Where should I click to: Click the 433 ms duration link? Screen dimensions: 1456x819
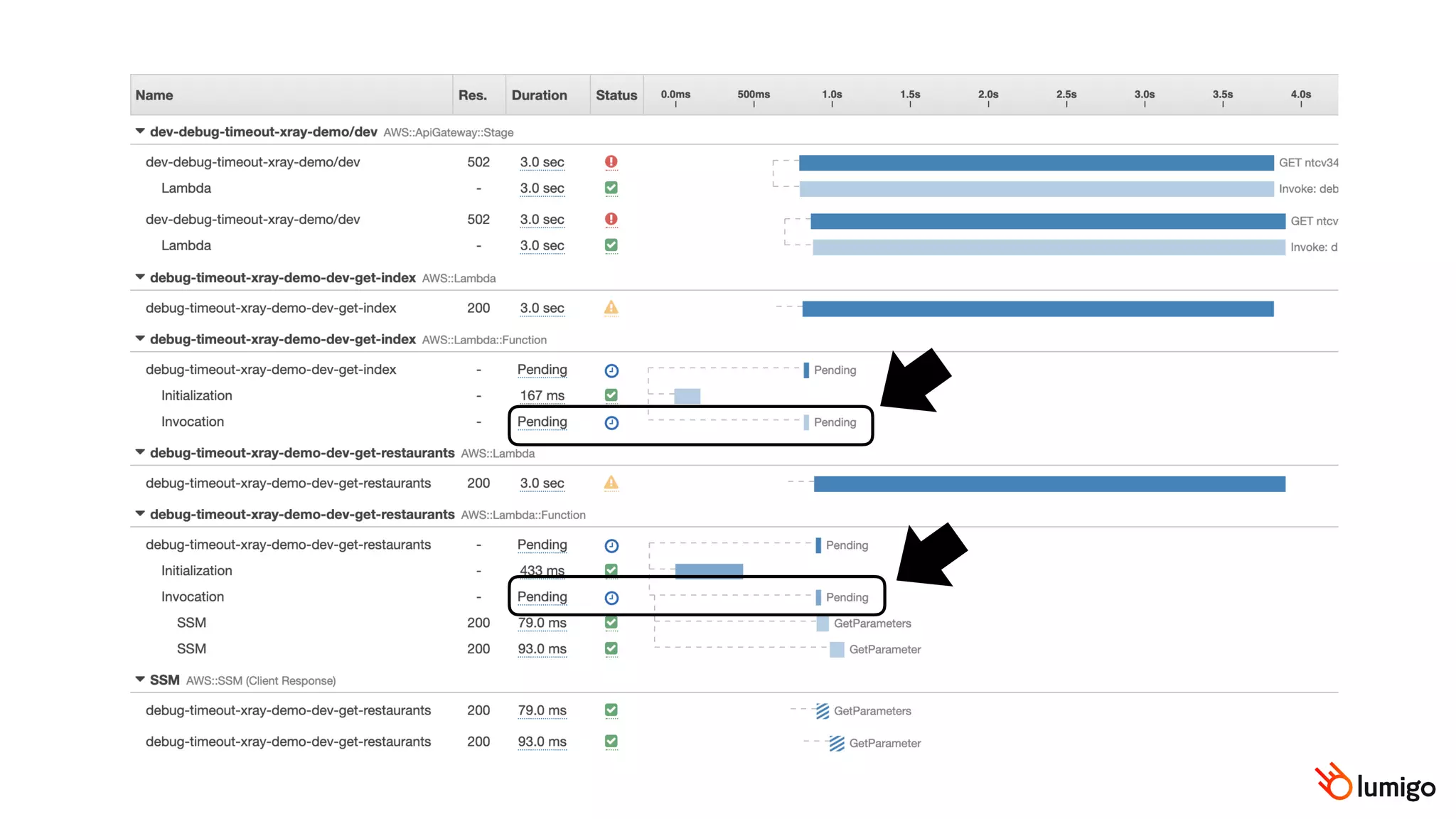(x=542, y=570)
